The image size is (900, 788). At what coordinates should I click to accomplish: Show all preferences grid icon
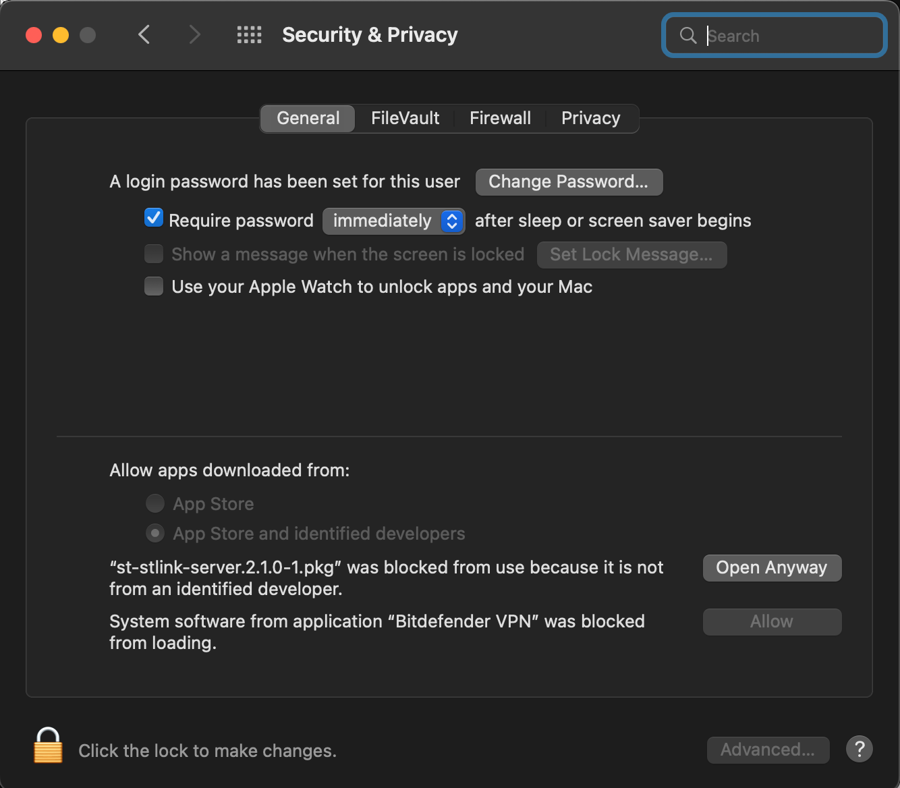[249, 35]
